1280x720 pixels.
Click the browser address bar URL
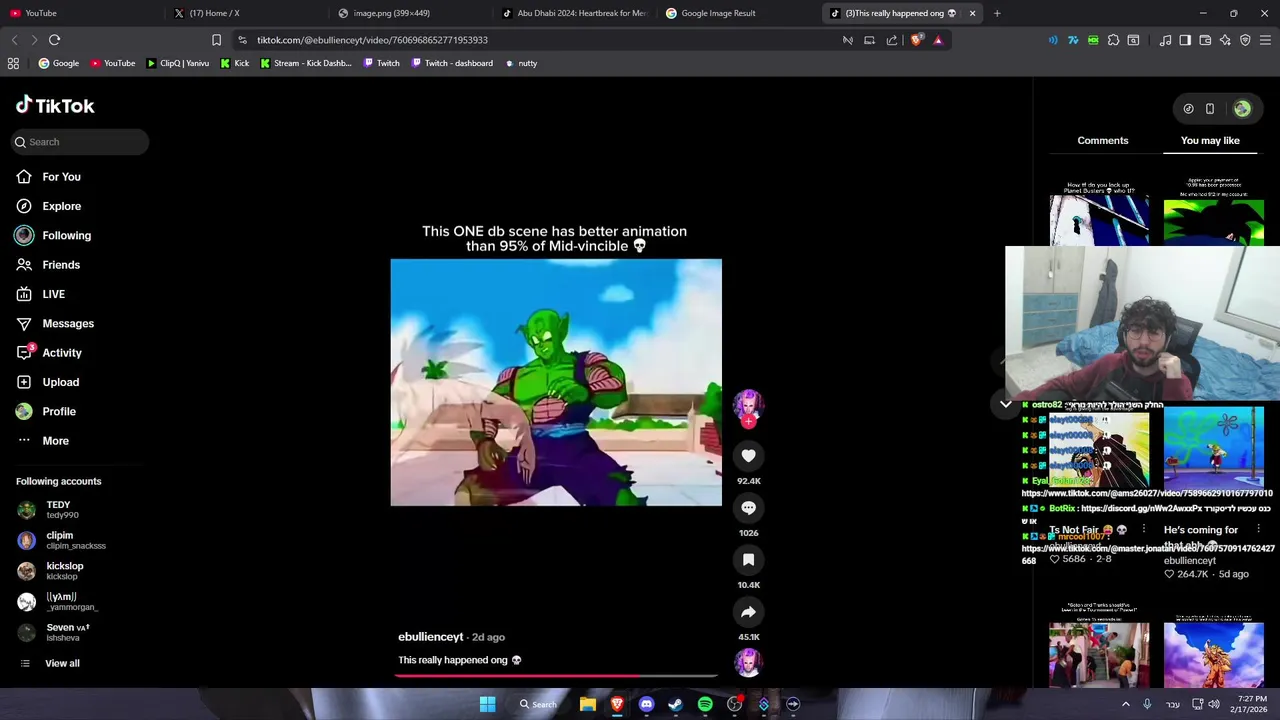coord(372,40)
